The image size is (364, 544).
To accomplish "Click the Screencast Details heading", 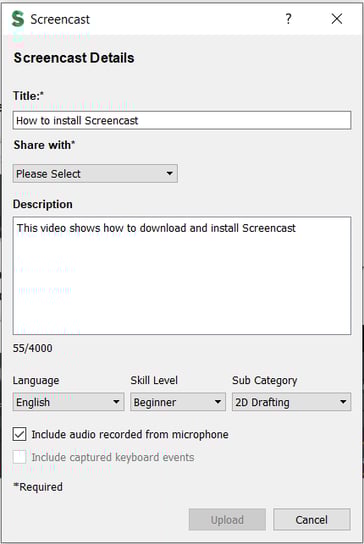I will pyautogui.click(x=74, y=58).
